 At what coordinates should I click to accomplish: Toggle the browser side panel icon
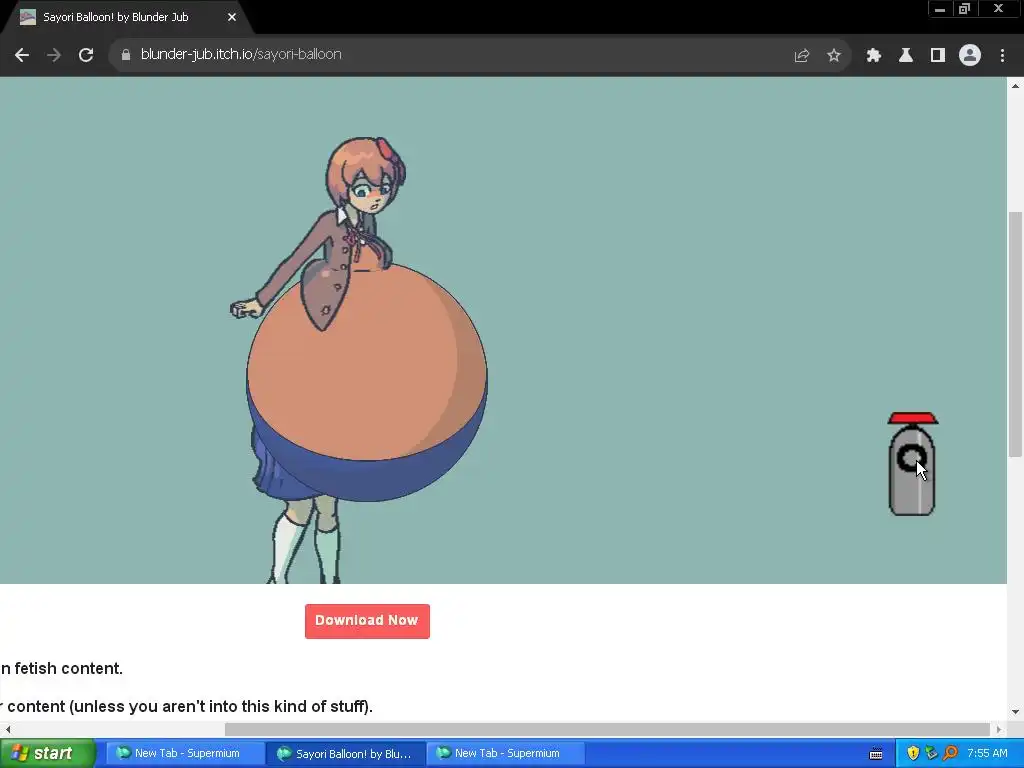tap(938, 56)
